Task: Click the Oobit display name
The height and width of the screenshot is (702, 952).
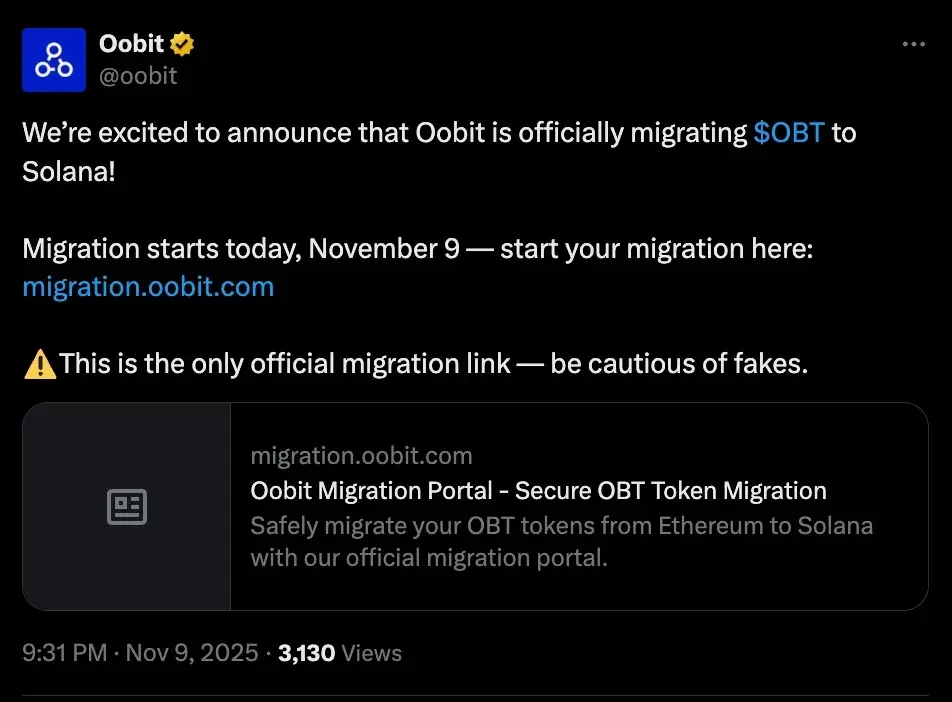Action: [131, 44]
